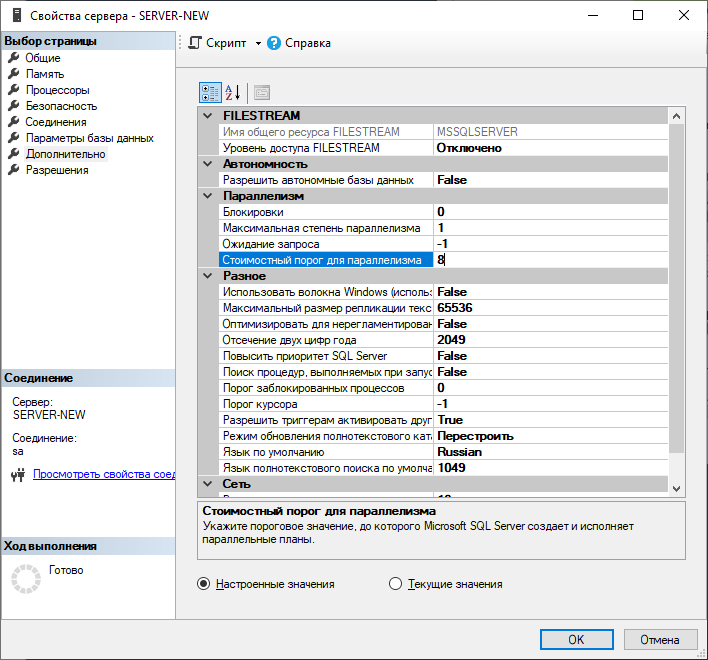This screenshot has height=660, width=708.
Task: Close the Свойства сервера window
Action: 684,15
